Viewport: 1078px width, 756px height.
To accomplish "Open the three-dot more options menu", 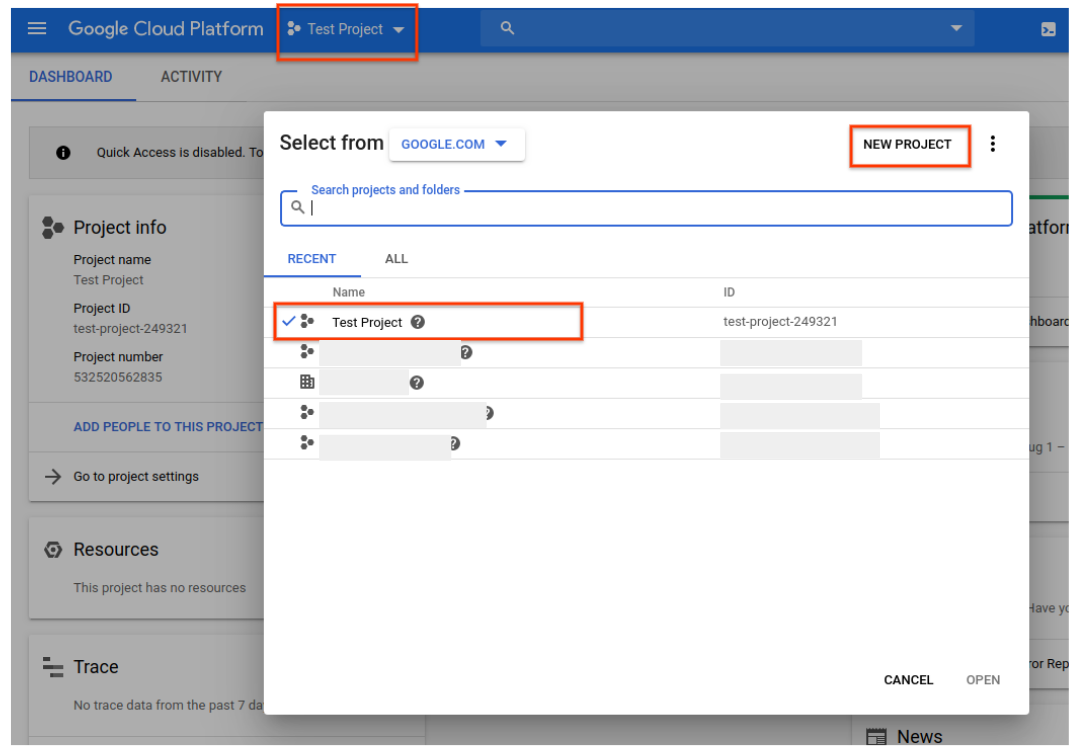I will [992, 144].
